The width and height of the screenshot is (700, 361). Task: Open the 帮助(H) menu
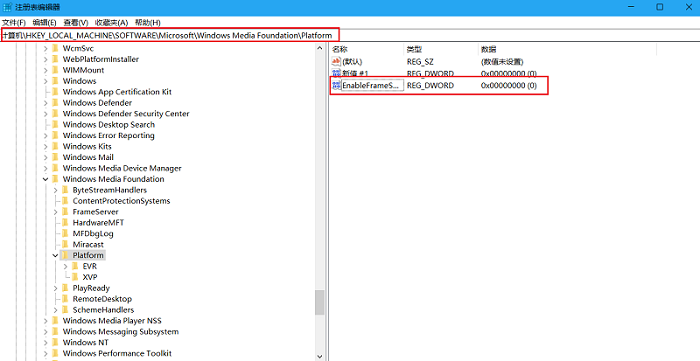tap(148, 22)
